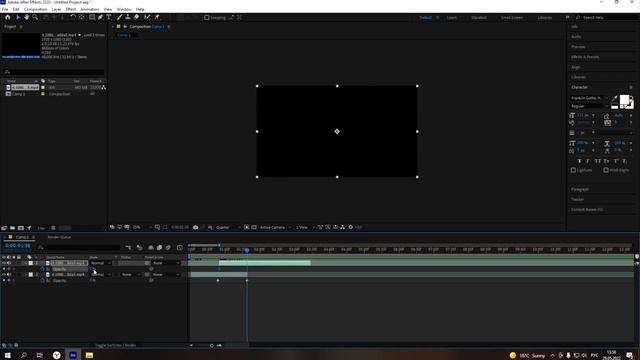The height and width of the screenshot is (360, 640).
Task: Delete selected project item trash icon
Action: click(53, 228)
